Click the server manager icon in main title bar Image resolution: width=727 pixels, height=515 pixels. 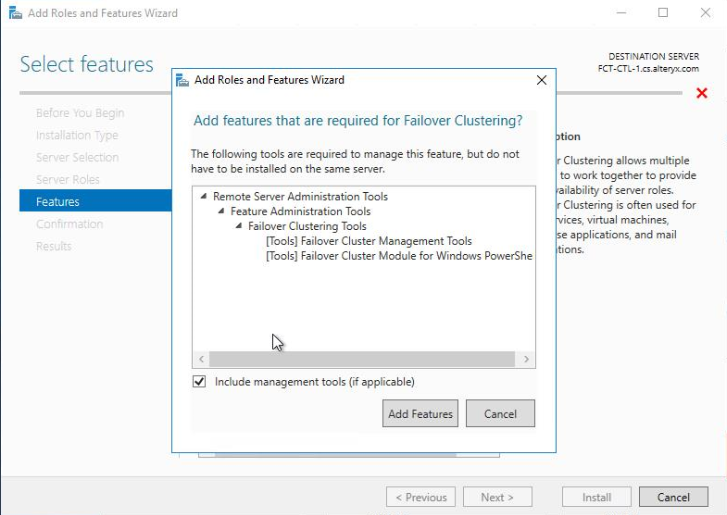[x=12, y=13]
